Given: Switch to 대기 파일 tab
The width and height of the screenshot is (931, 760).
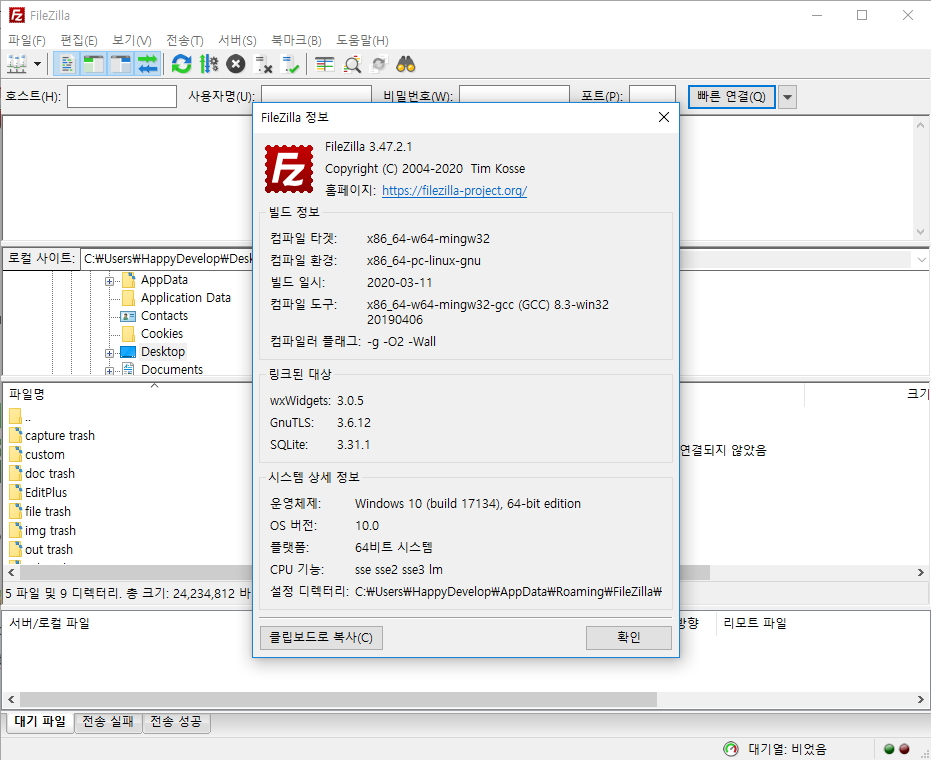Looking at the screenshot, I should click(x=40, y=721).
